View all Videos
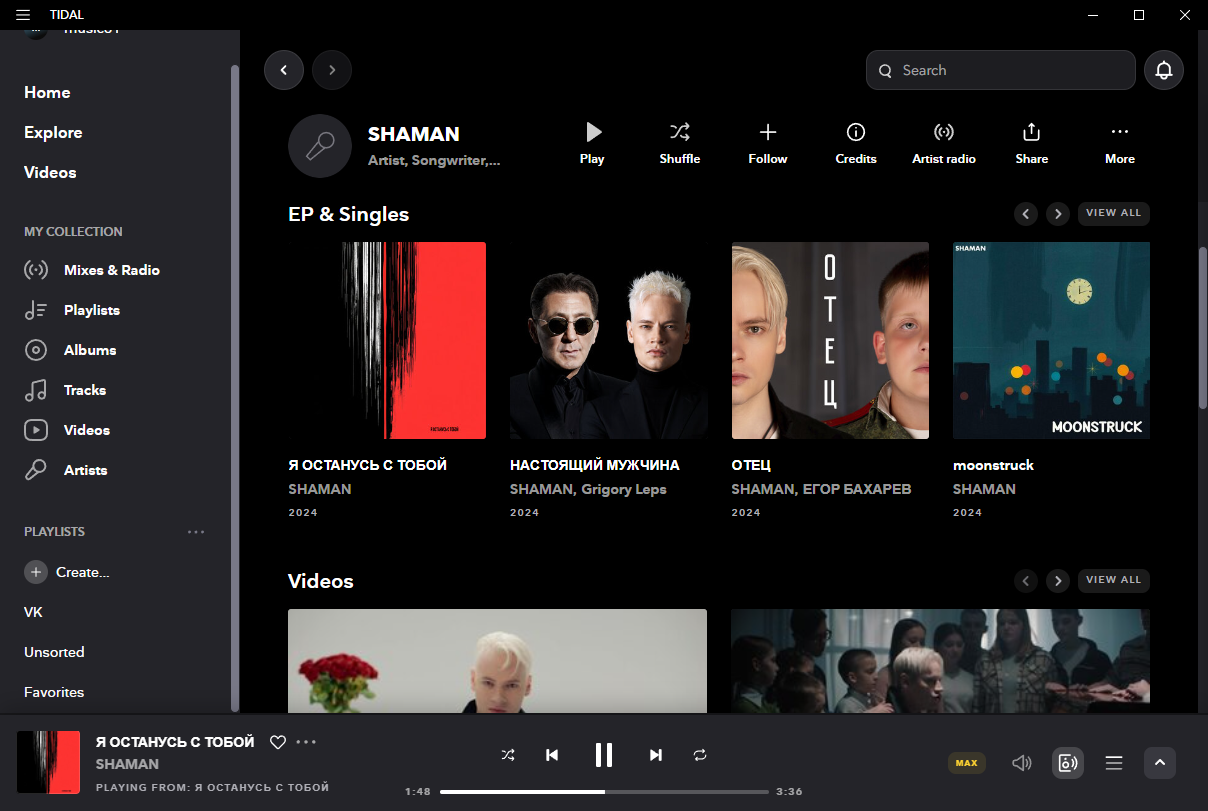The image size is (1208, 811). pyautogui.click(x=1114, y=580)
